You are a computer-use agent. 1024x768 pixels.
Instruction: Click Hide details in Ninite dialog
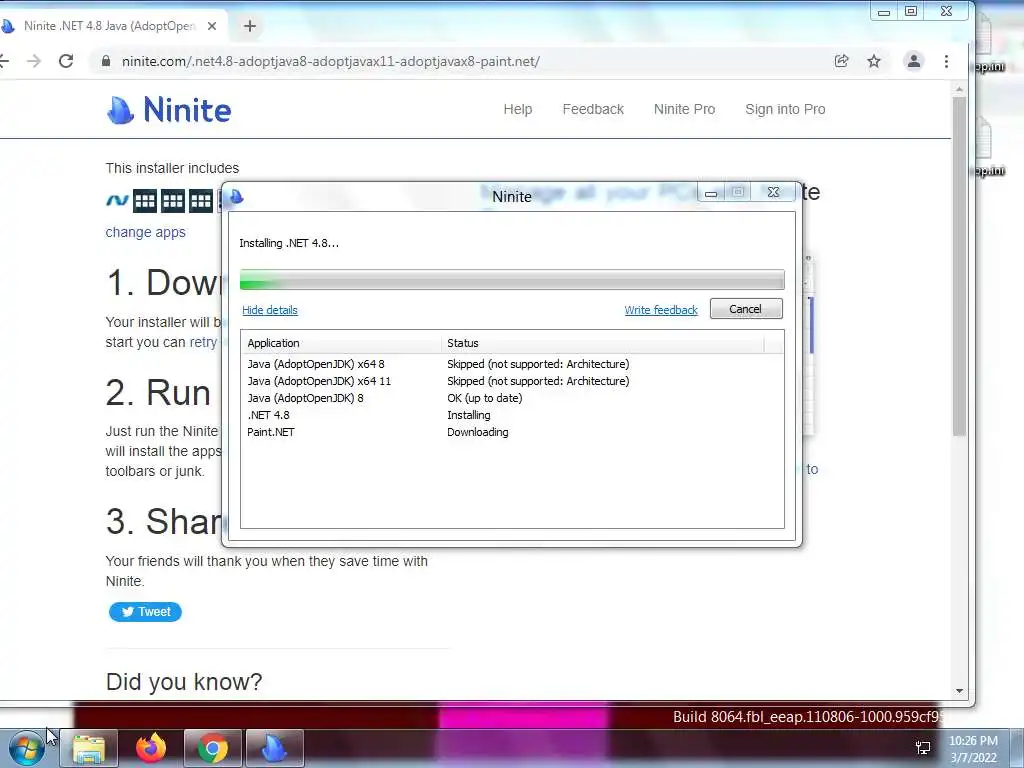[270, 310]
